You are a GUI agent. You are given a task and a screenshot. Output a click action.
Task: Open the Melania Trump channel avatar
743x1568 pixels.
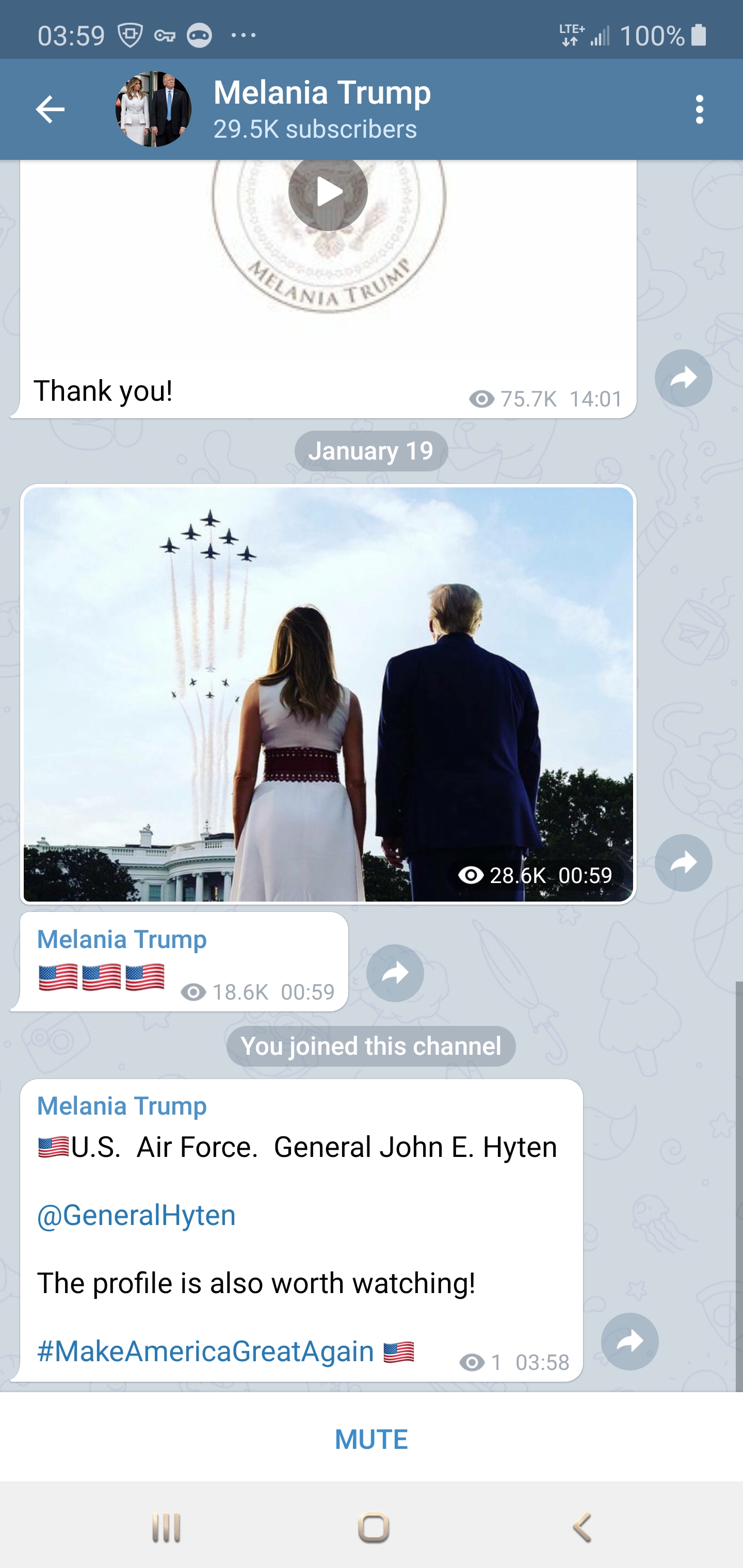pyautogui.click(x=153, y=109)
